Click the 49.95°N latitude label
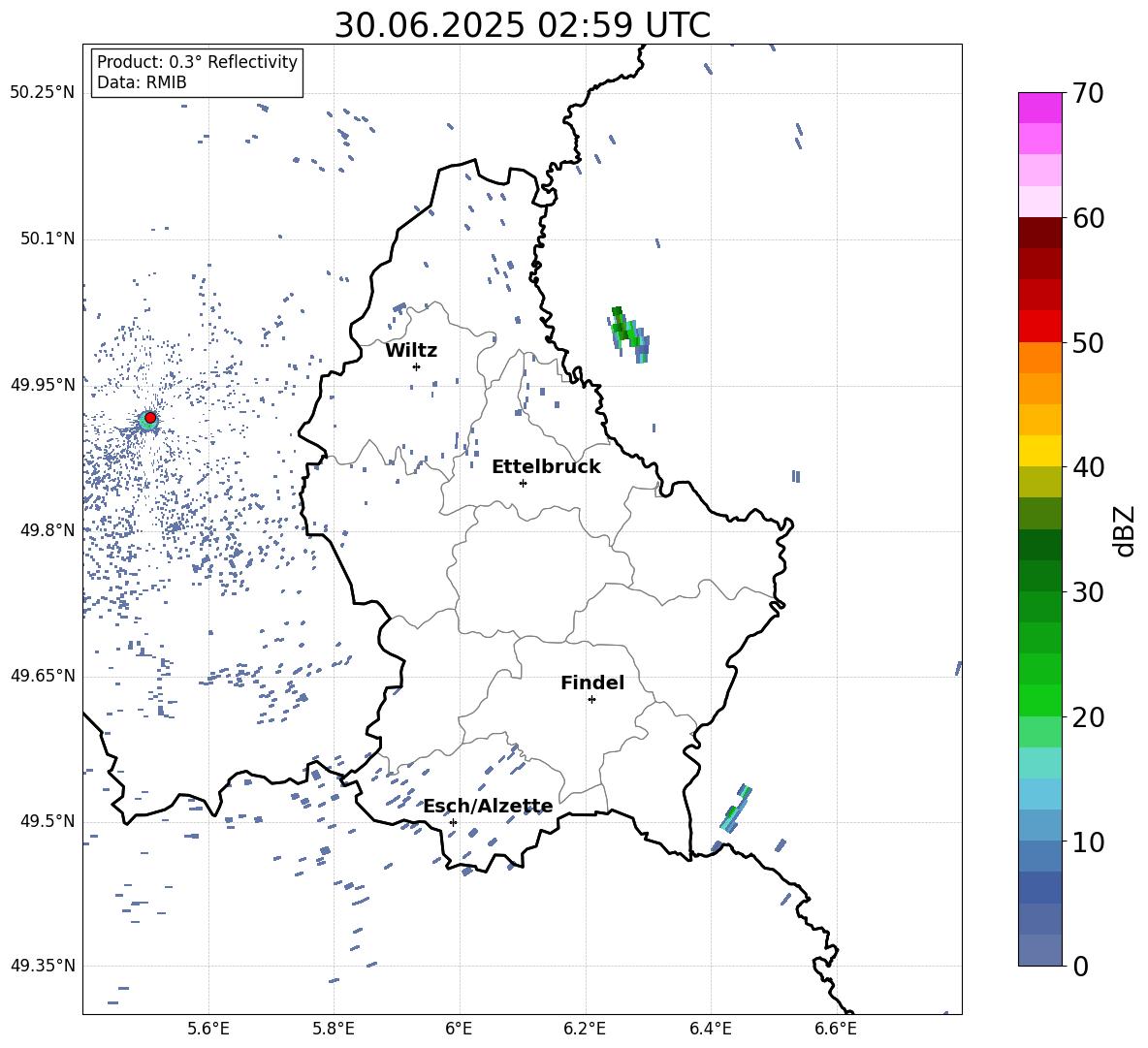Screen dimensions: 1148x1048 pyautogui.click(x=43, y=385)
